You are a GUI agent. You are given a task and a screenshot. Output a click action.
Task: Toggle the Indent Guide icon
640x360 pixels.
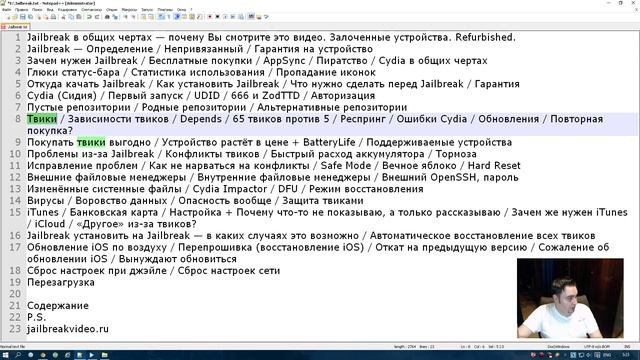(x=176, y=17)
